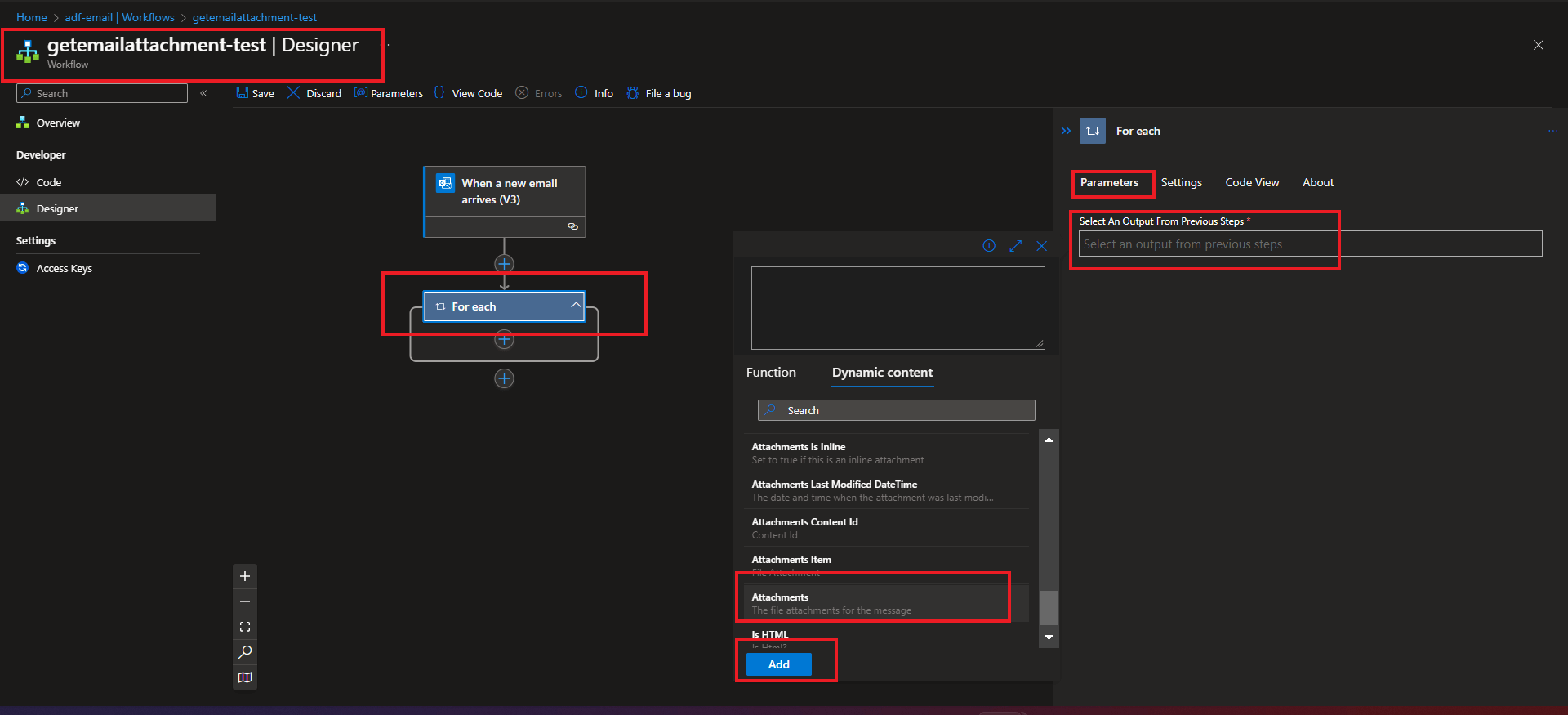1568x715 pixels.
Task: Open the Code View tab
Action: click(x=1251, y=183)
